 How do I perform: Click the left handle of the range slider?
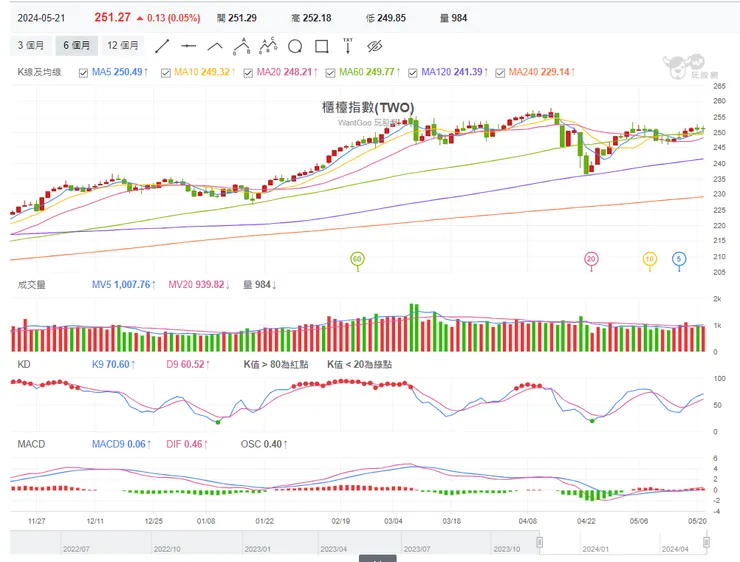[x=540, y=543]
